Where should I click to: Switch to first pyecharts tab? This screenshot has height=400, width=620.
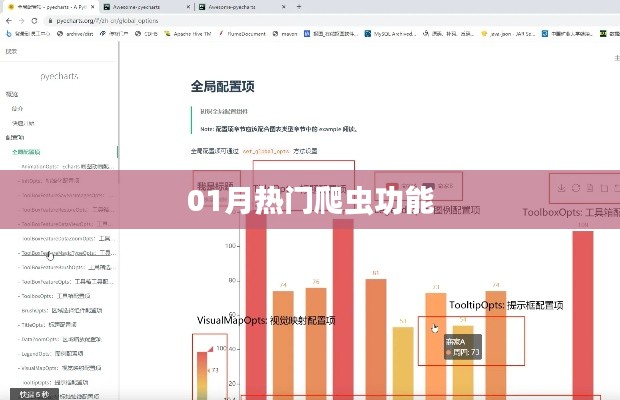tap(51, 7)
